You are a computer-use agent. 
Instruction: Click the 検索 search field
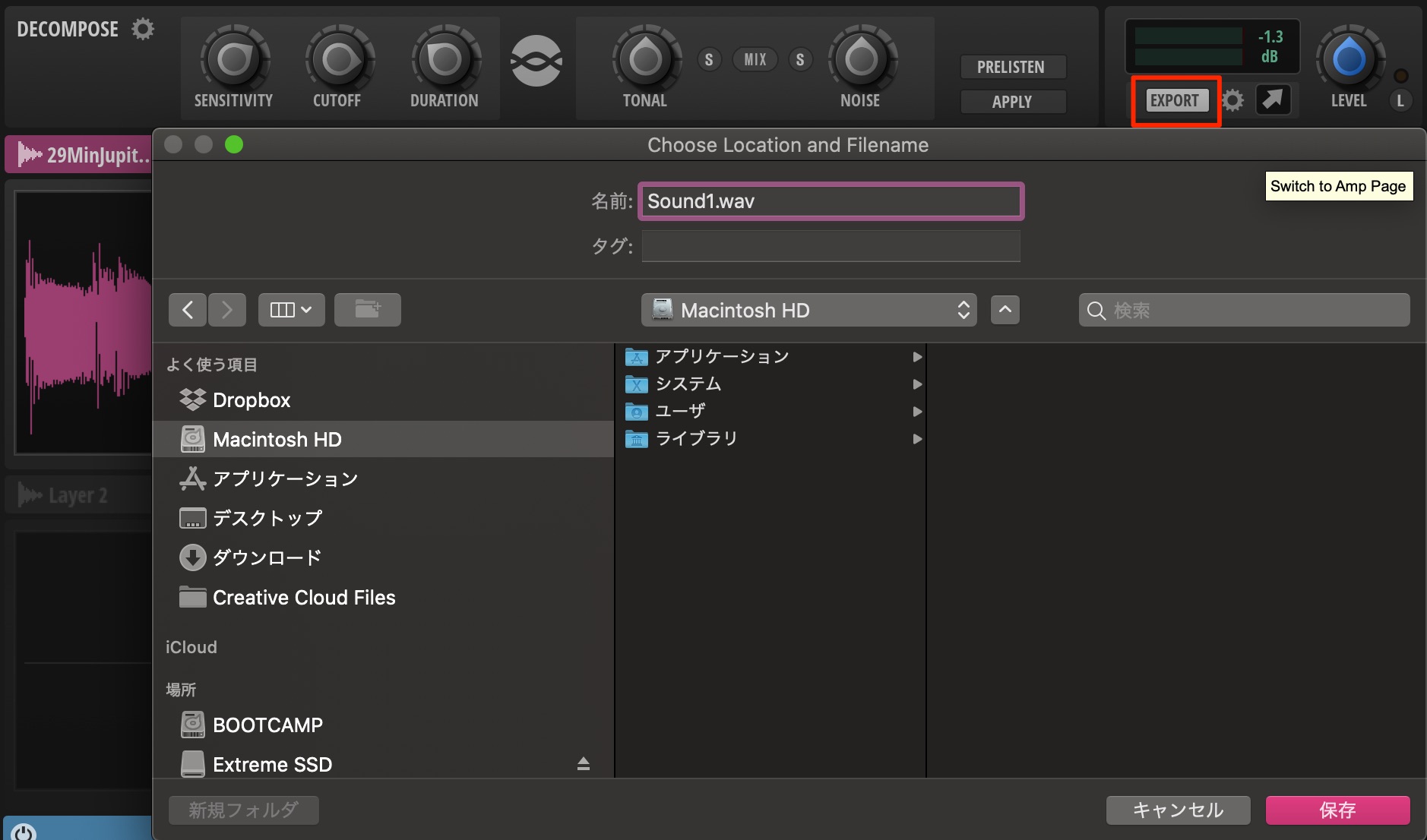click(x=1245, y=310)
